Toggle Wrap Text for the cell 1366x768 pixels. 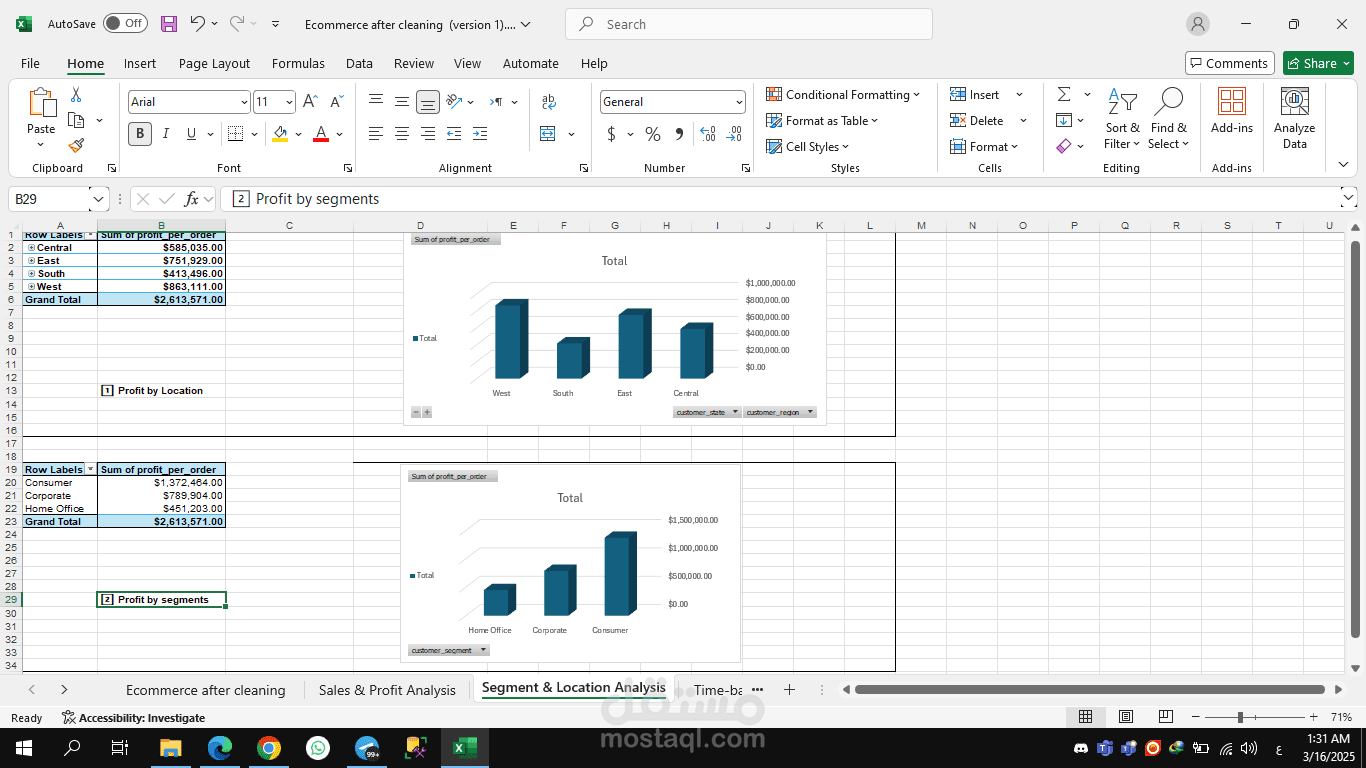548,102
